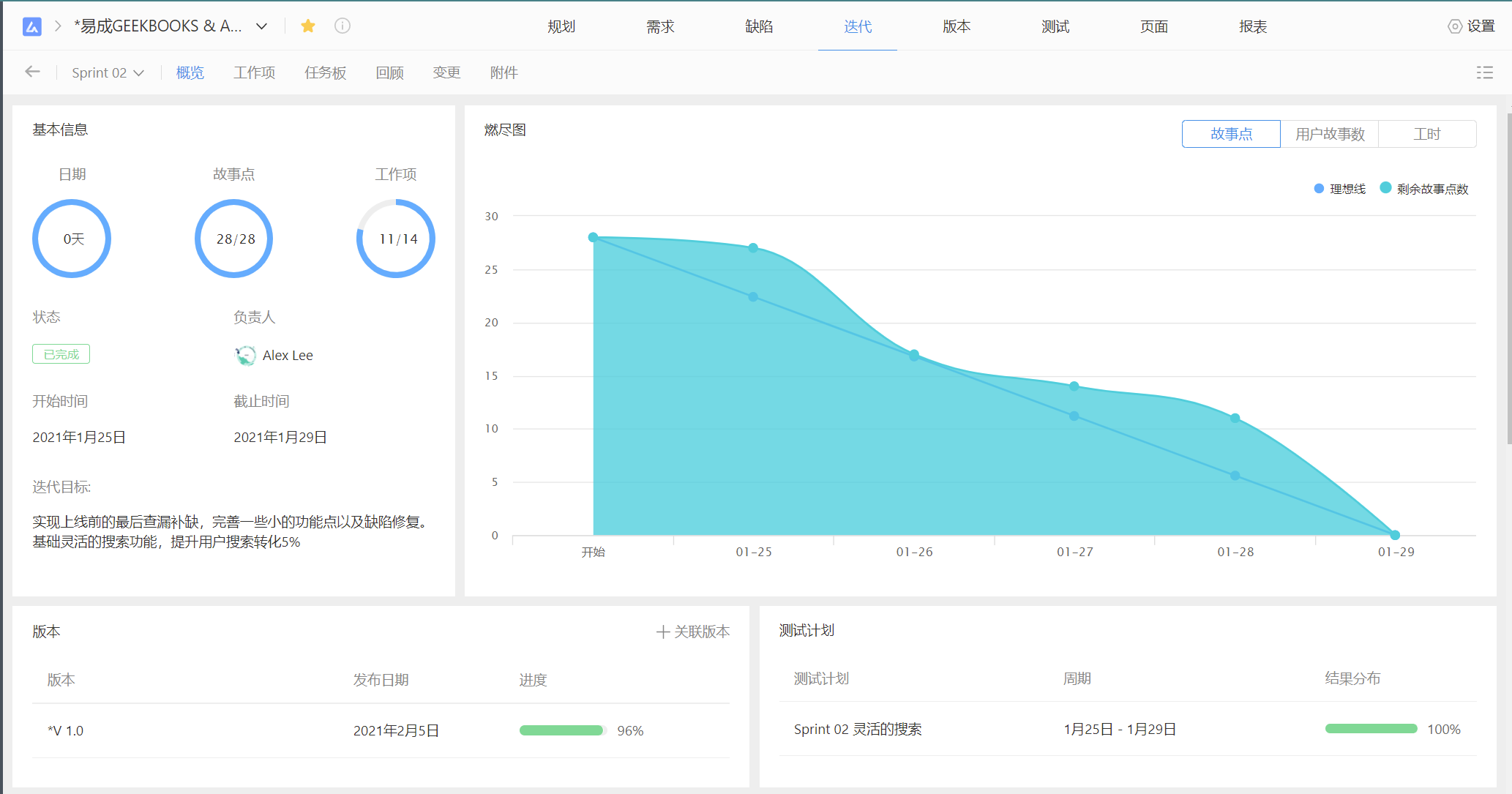Click the V 1.0 progress bar
This screenshot has width=1512, height=794.
click(x=561, y=730)
